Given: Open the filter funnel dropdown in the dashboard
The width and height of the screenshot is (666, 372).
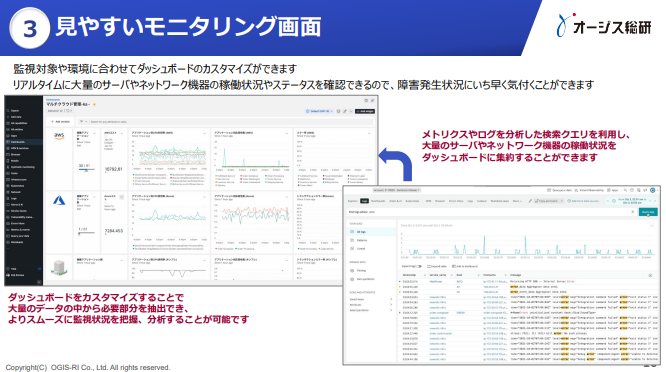Looking at the screenshot, I should click(x=83, y=121).
